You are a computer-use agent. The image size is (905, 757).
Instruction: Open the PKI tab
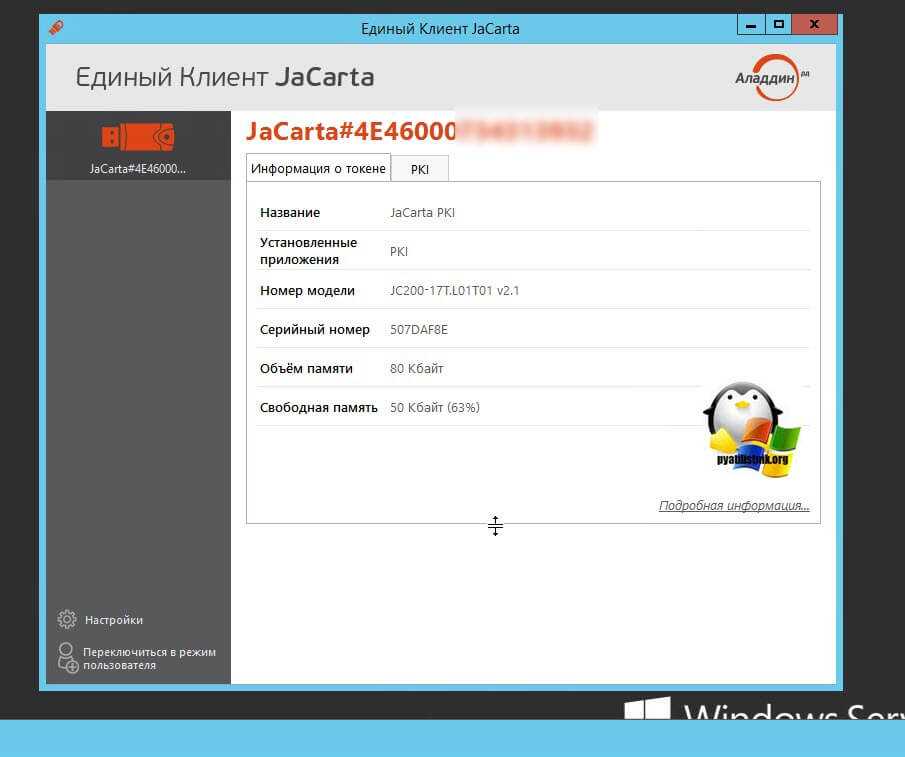click(420, 169)
